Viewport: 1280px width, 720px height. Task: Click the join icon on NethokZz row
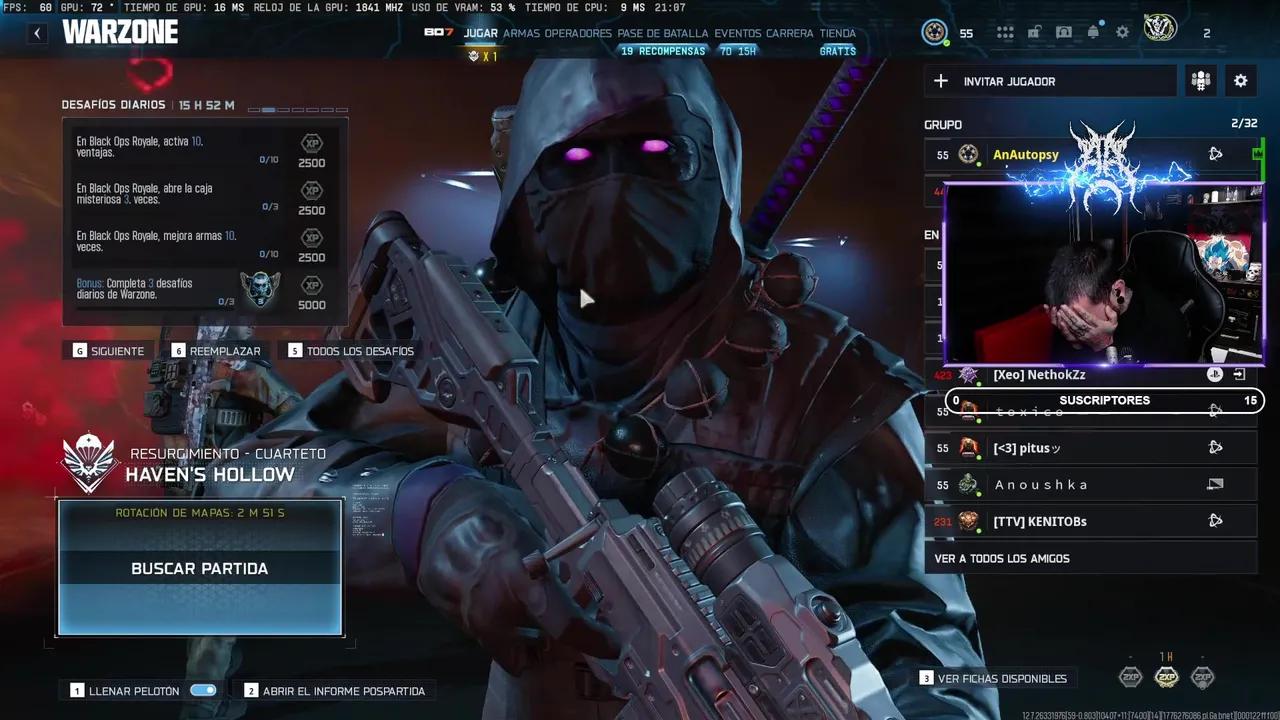click(x=1239, y=375)
